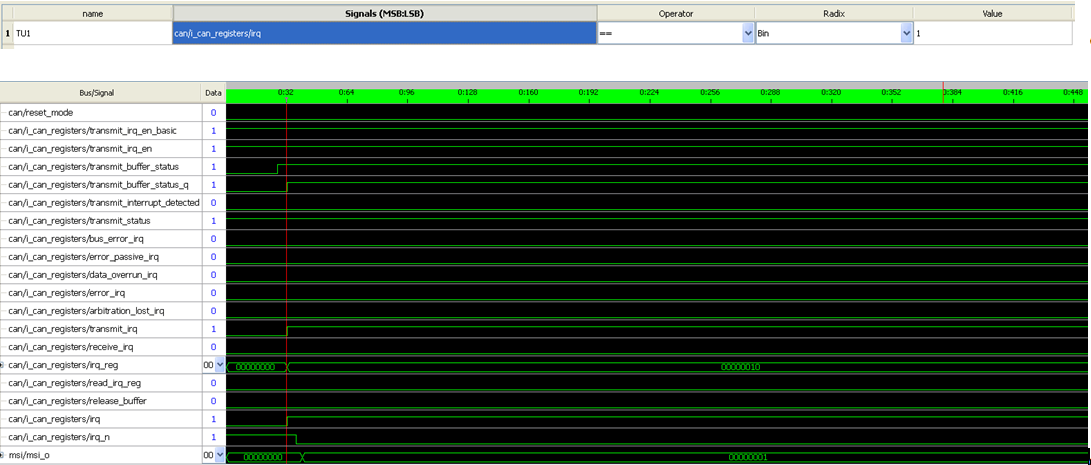Click the data value 1 for irq_n
The width and height of the screenshot is (1091, 465).
tap(214, 437)
